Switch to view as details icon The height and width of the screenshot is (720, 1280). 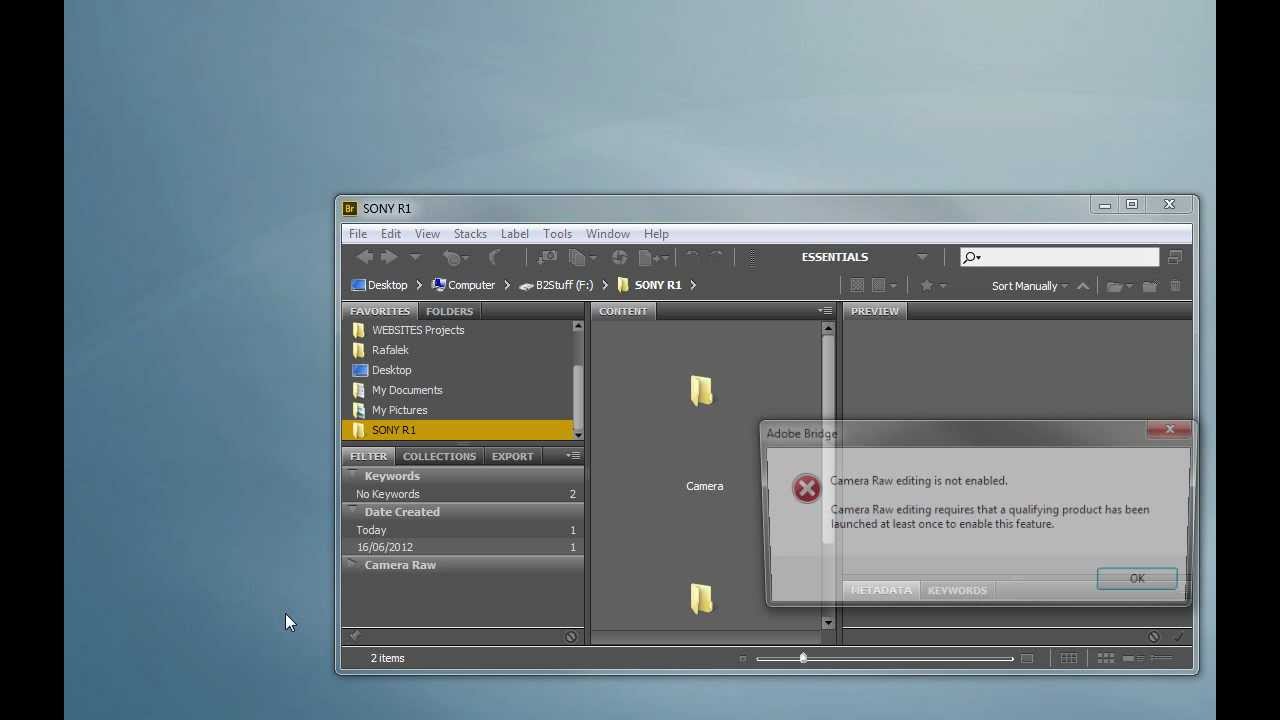pos(1134,658)
